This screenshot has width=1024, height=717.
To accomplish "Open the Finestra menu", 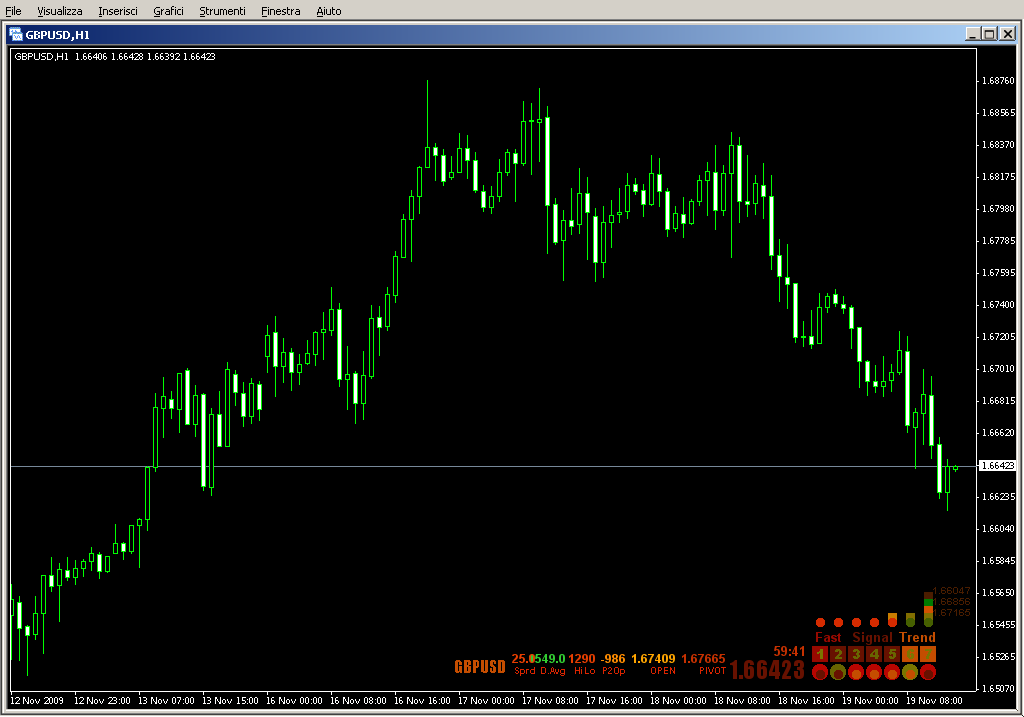I will [280, 11].
